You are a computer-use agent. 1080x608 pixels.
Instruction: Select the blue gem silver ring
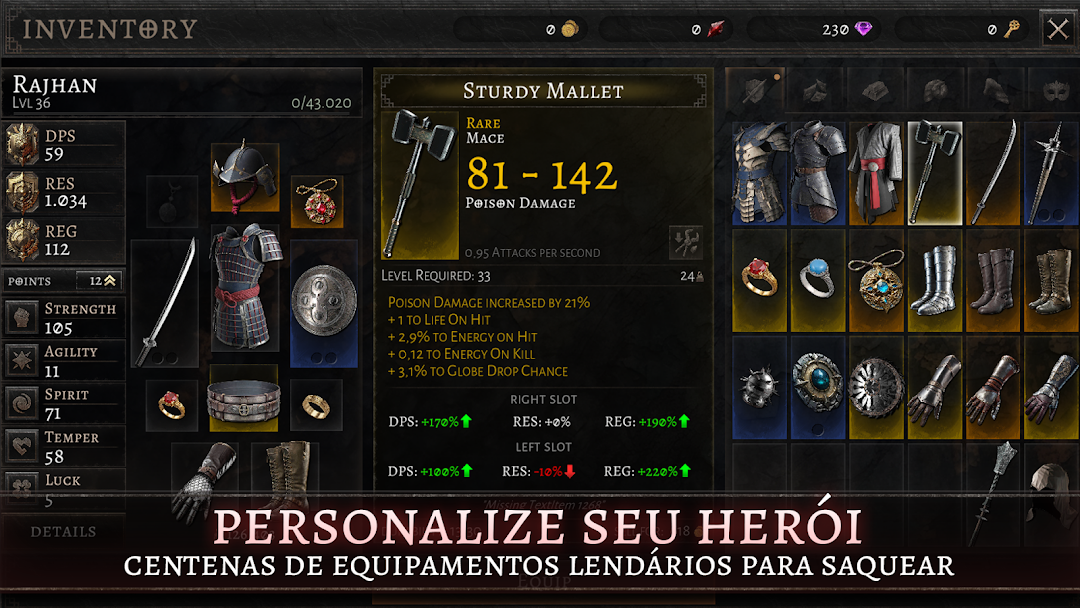pos(818,280)
